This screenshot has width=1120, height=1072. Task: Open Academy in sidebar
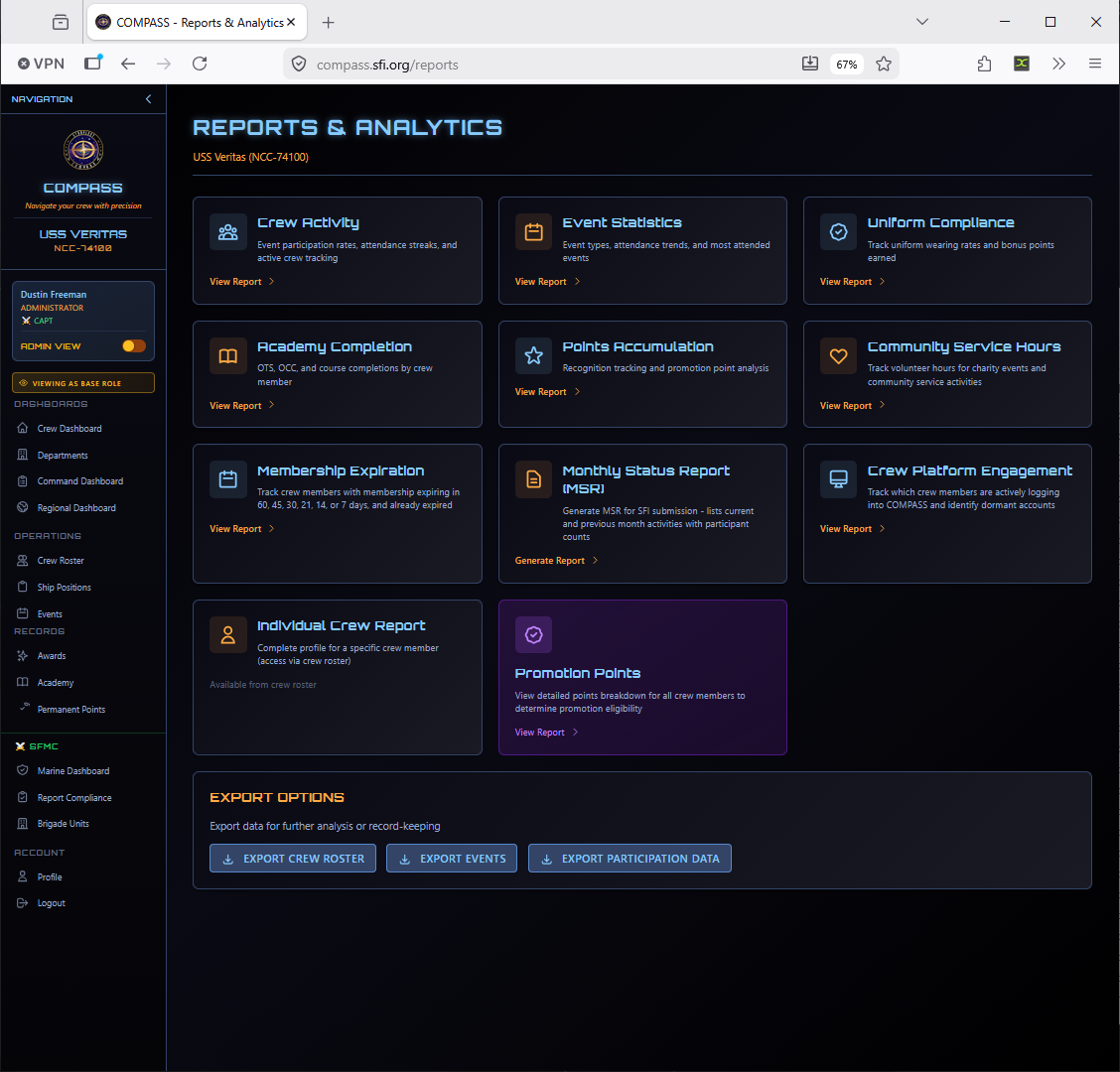pos(56,683)
